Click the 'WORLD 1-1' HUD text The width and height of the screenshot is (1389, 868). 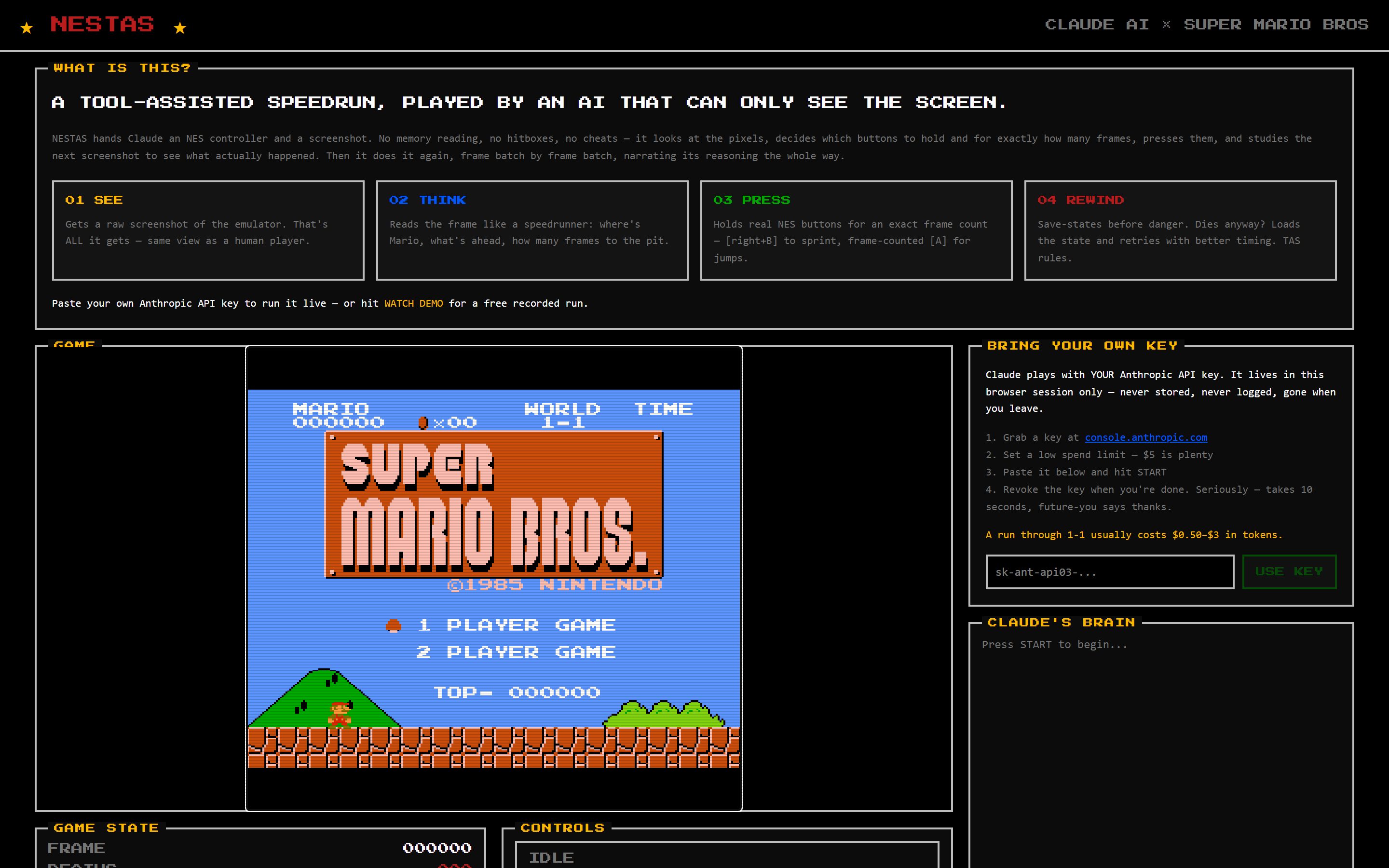tap(562, 416)
